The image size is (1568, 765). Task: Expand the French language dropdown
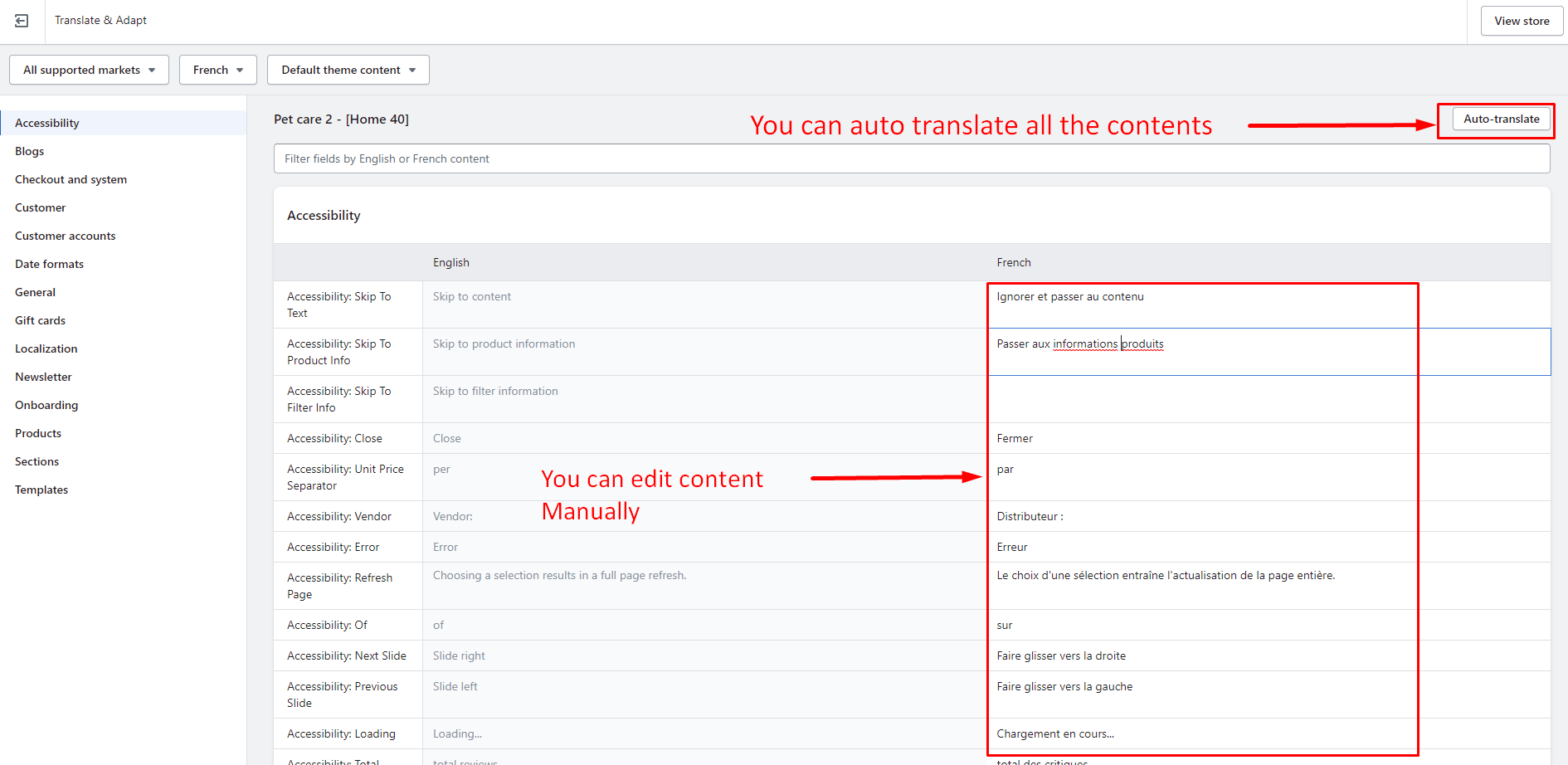[x=217, y=70]
